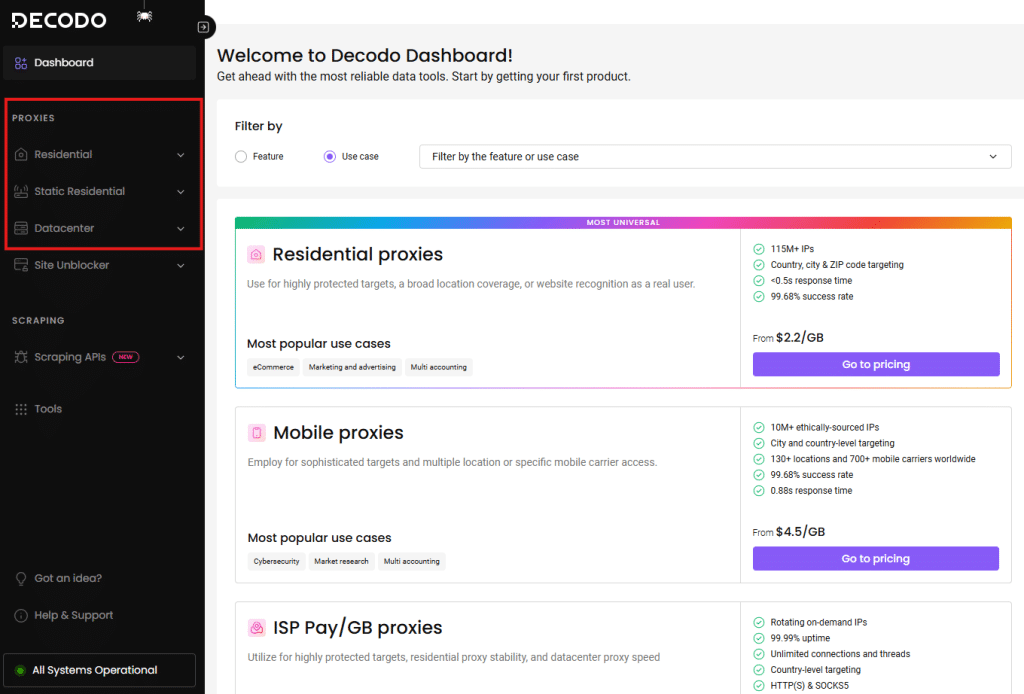Open the Site Unblocker menu item

[x=99, y=265]
